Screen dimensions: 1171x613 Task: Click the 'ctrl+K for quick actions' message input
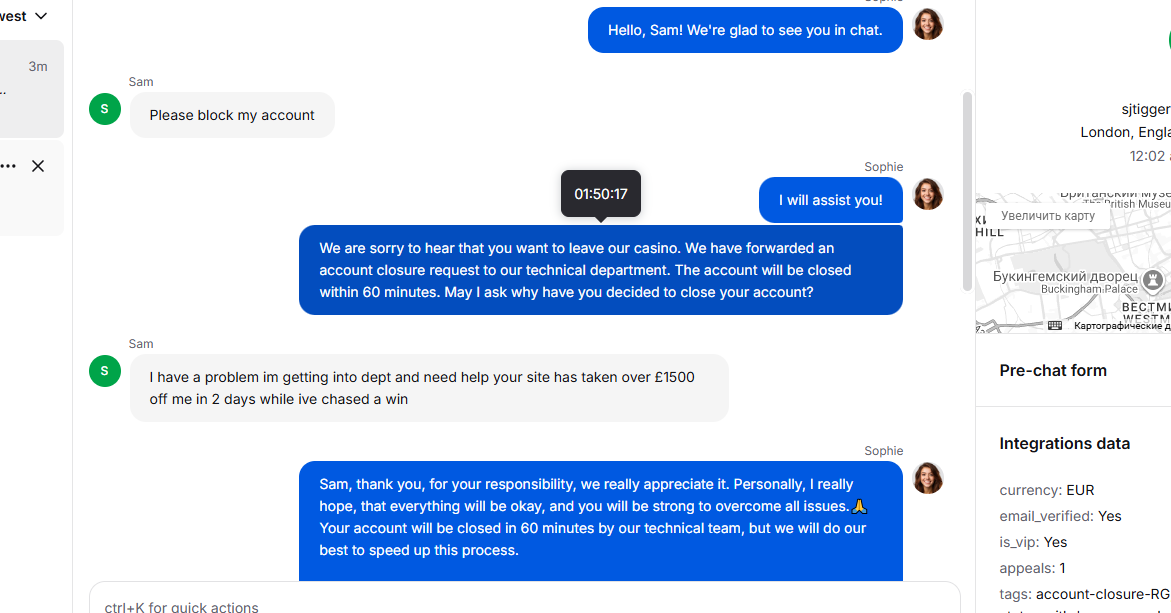524,602
